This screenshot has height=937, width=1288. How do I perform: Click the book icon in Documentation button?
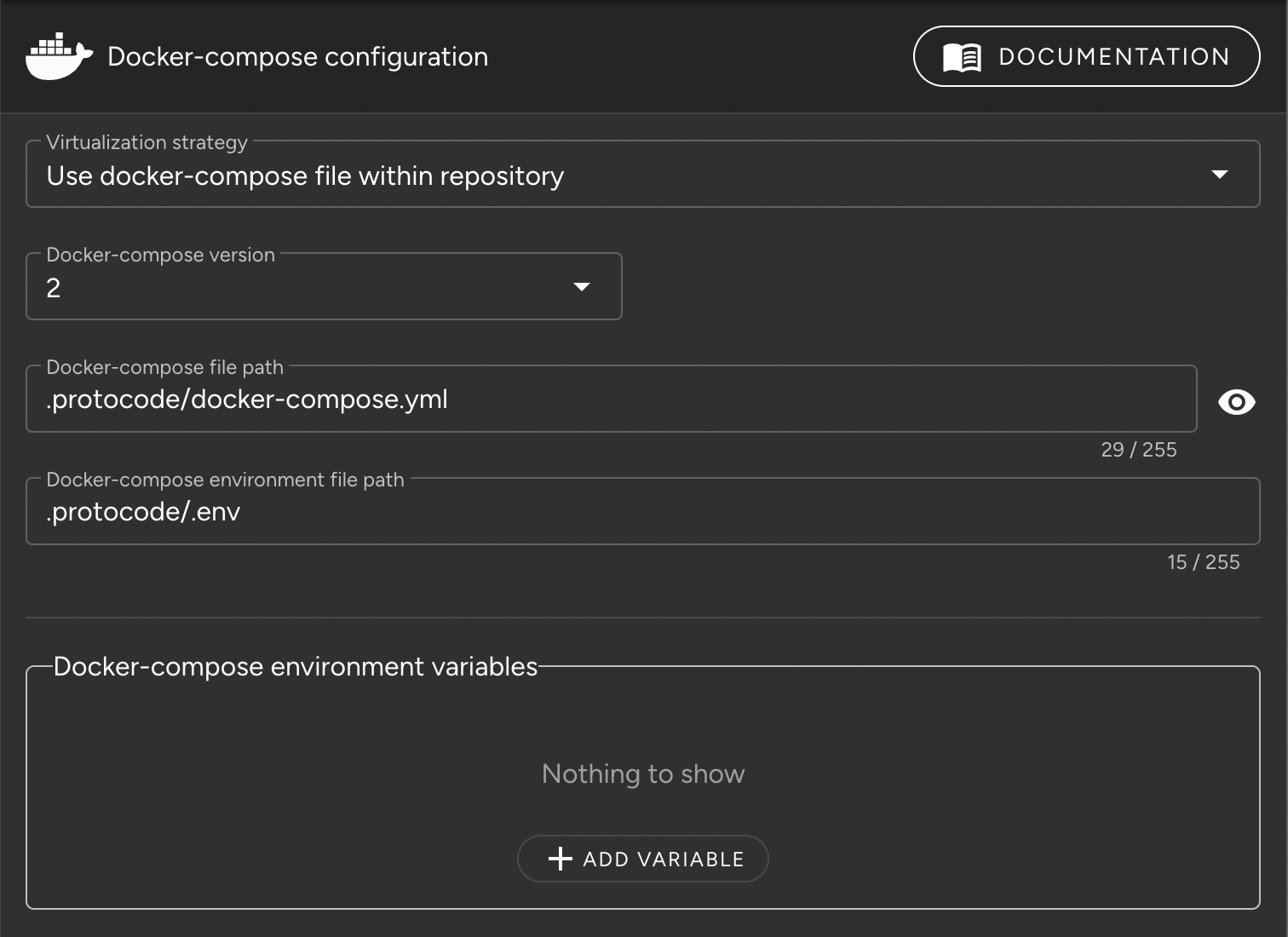961,56
